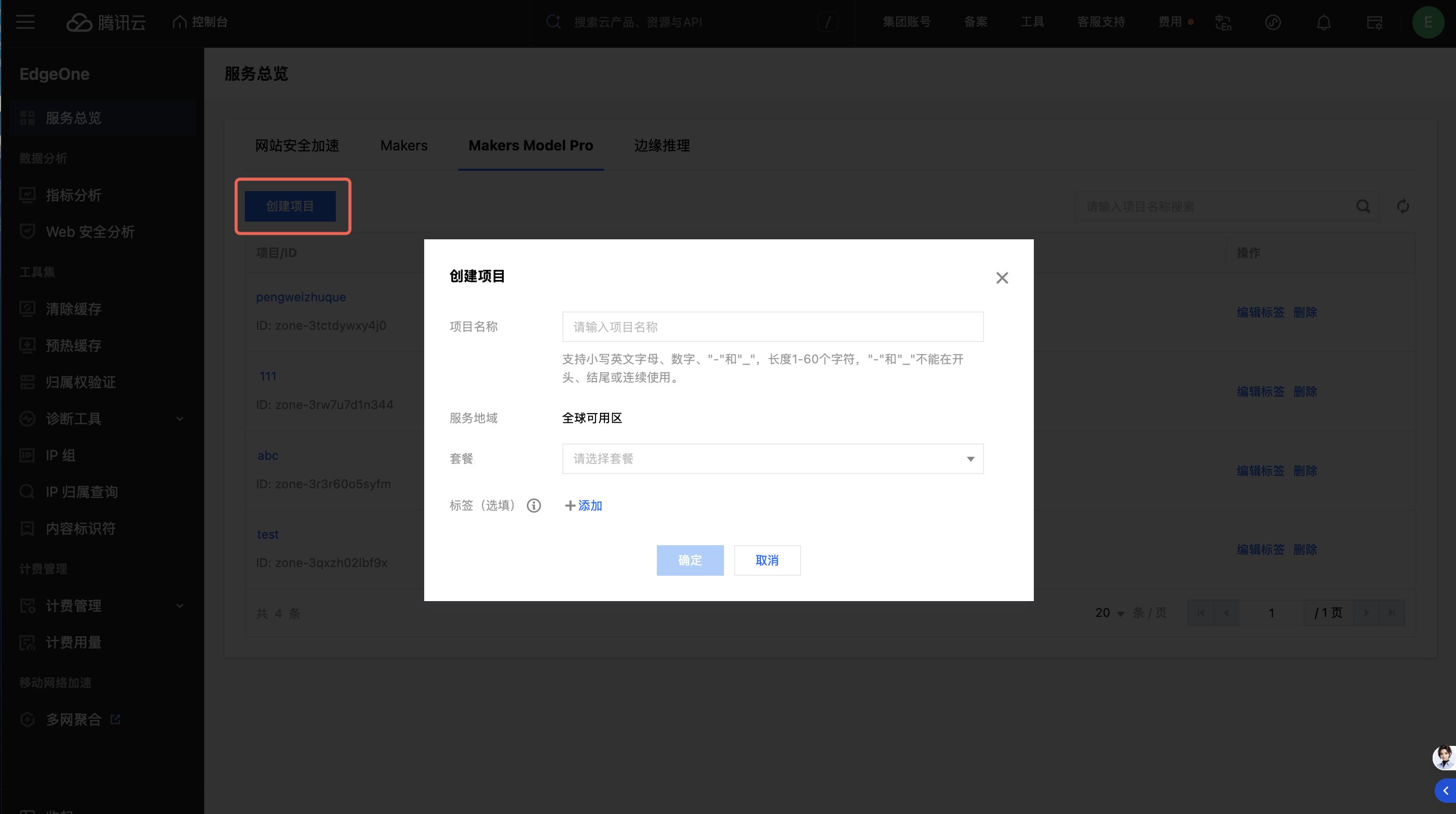Switch to the 边缘推理 tab

pyautogui.click(x=662, y=145)
